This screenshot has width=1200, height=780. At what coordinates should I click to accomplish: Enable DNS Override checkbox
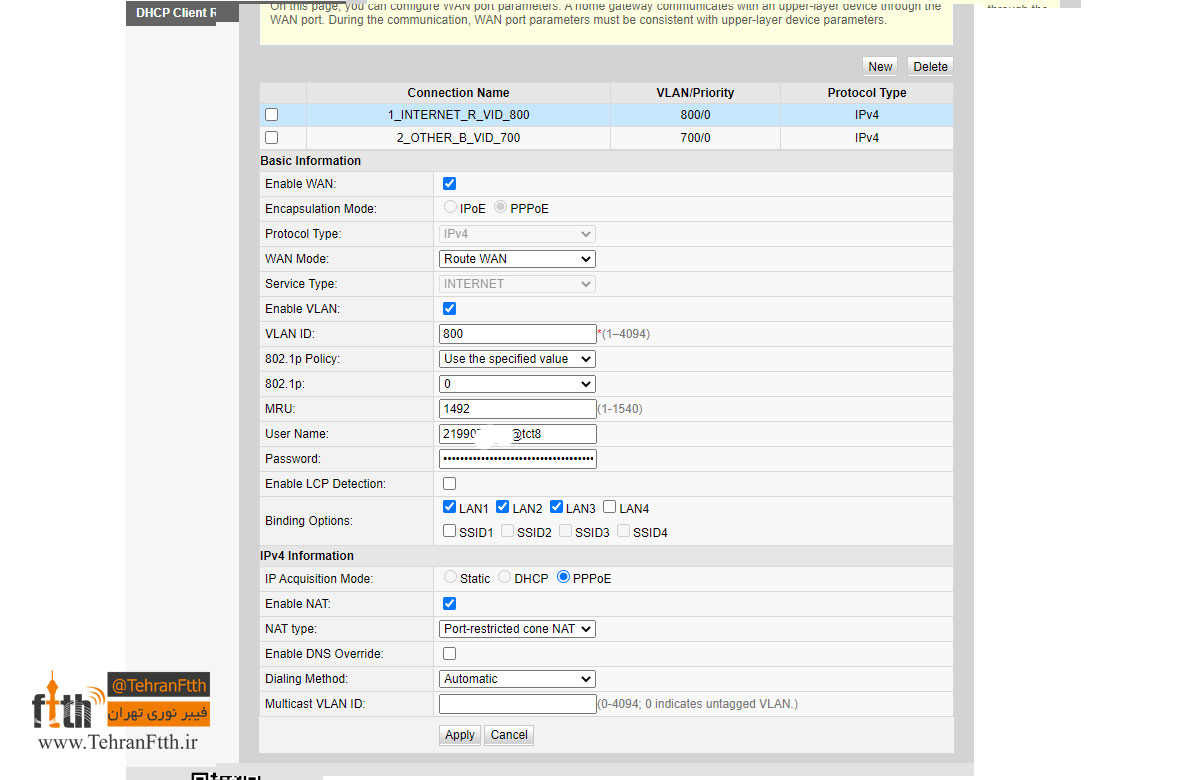(x=449, y=654)
